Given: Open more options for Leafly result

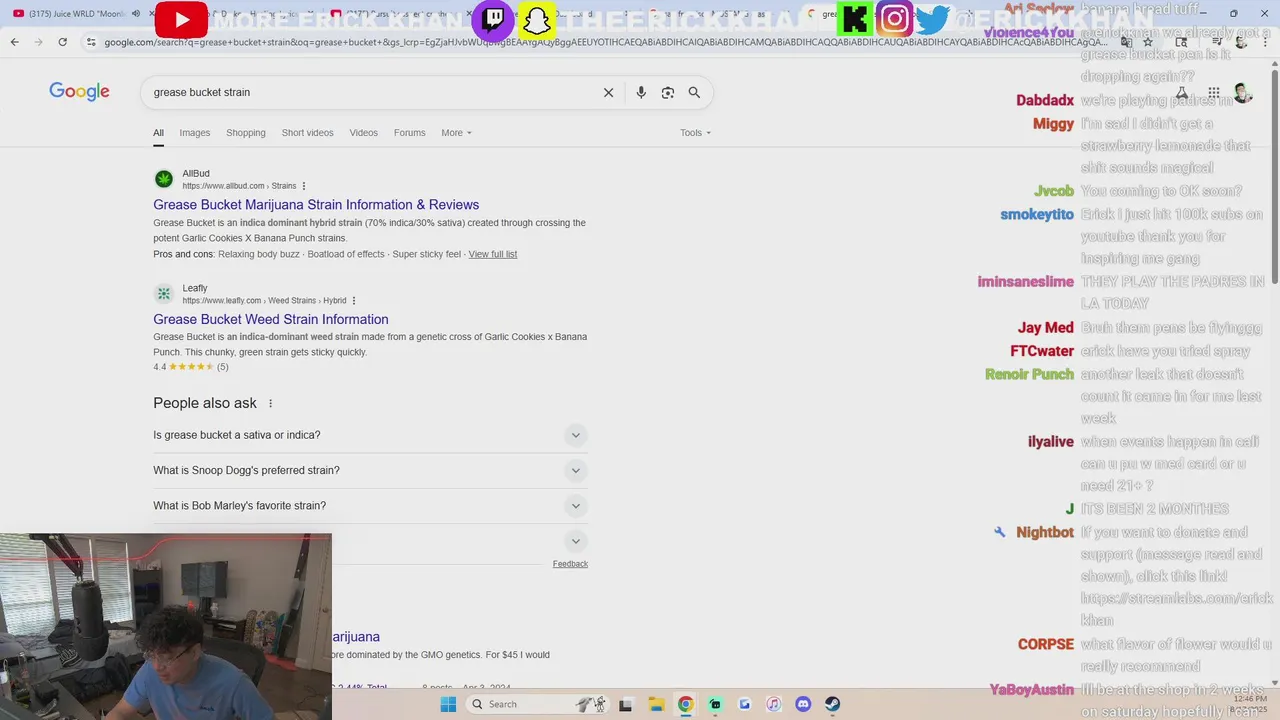Looking at the screenshot, I should click(x=354, y=300).
